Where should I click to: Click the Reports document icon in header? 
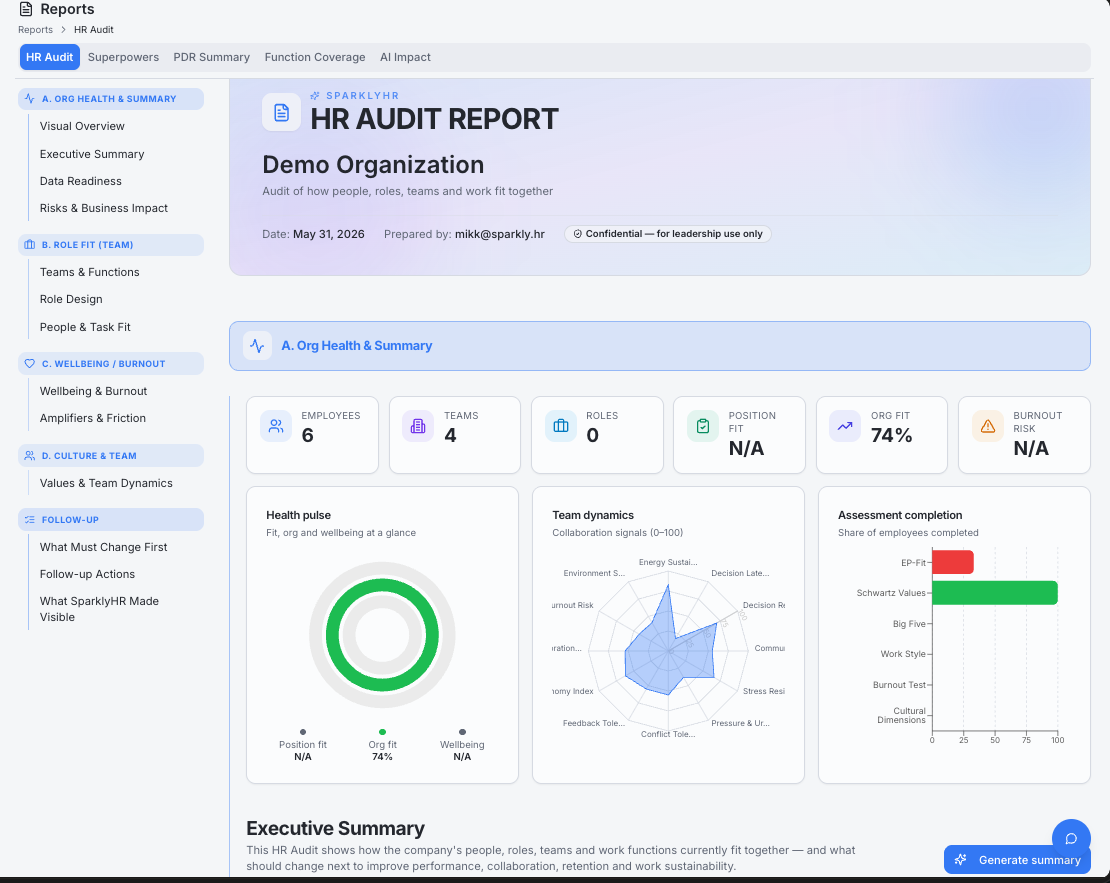point(25,9)
